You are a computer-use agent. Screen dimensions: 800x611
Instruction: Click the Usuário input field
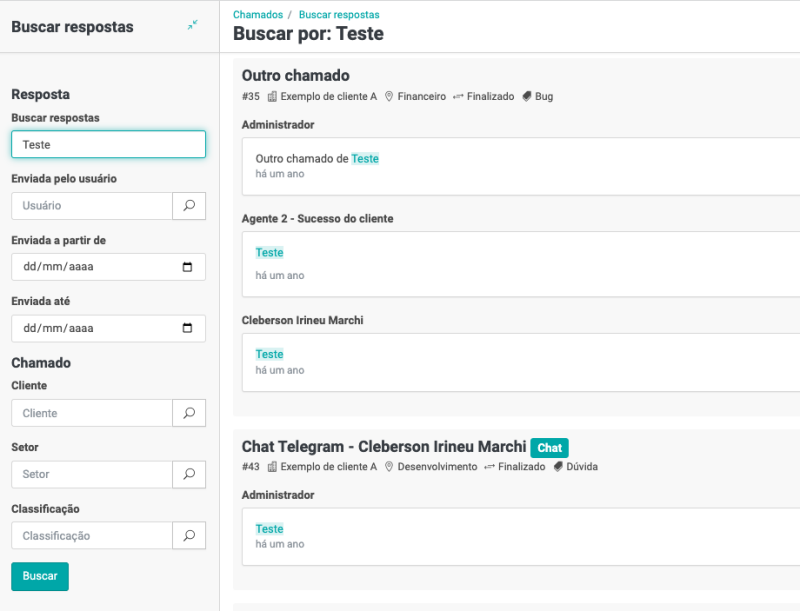point(92,206)
